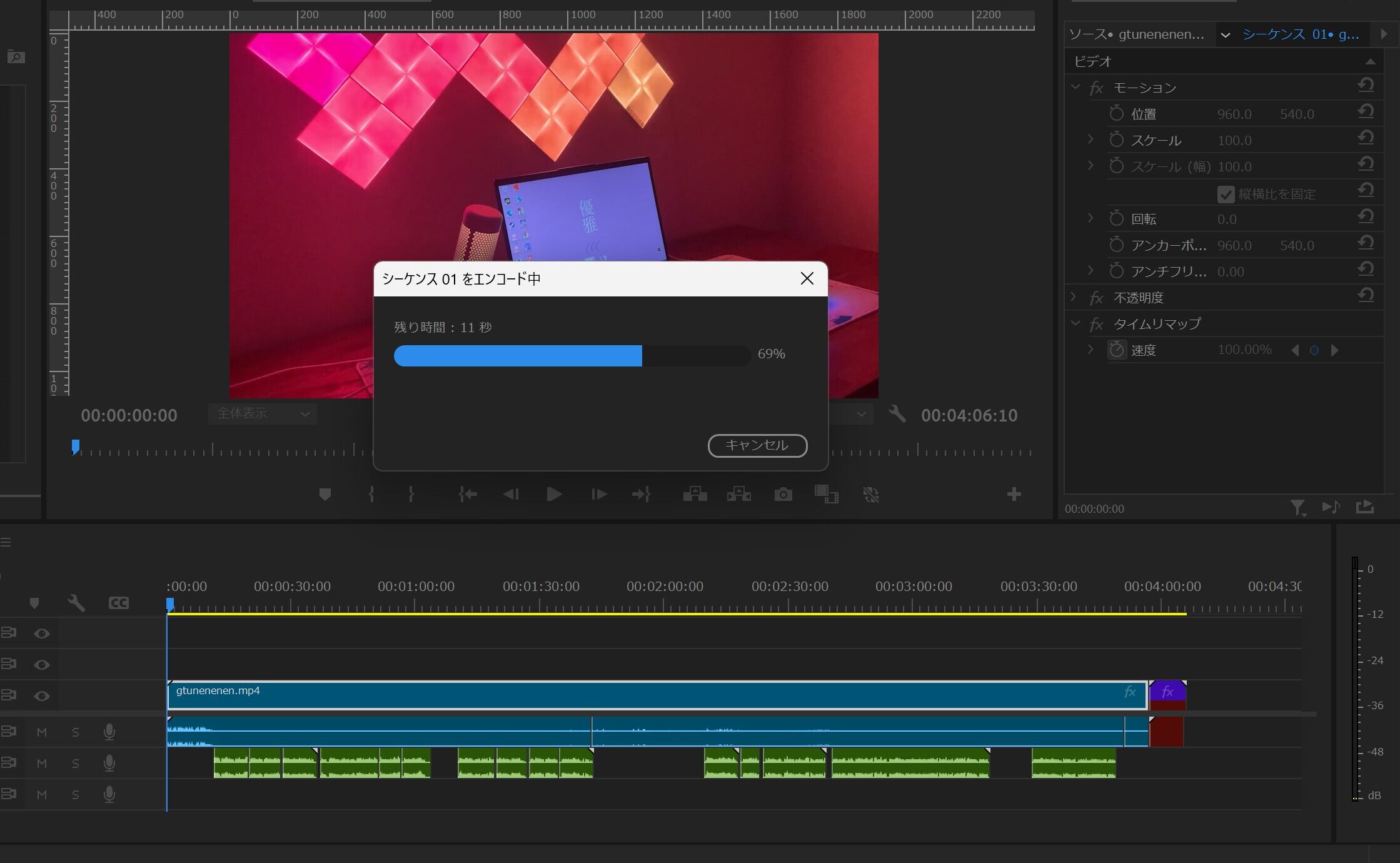Screen dimensions: 1400x863
Task: Select the gtunenenen.mp4 clip
Action: tap(657, 695)
